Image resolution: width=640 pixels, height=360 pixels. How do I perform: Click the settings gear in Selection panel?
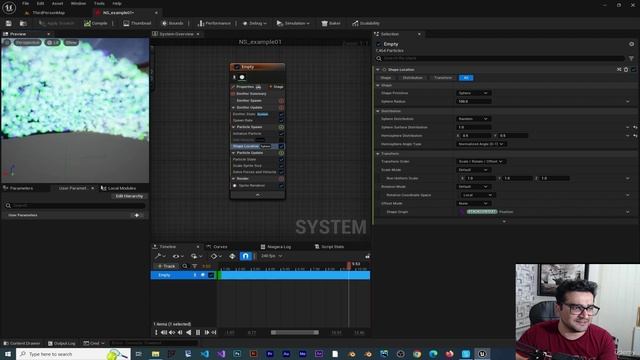click(x=631, y=44)
